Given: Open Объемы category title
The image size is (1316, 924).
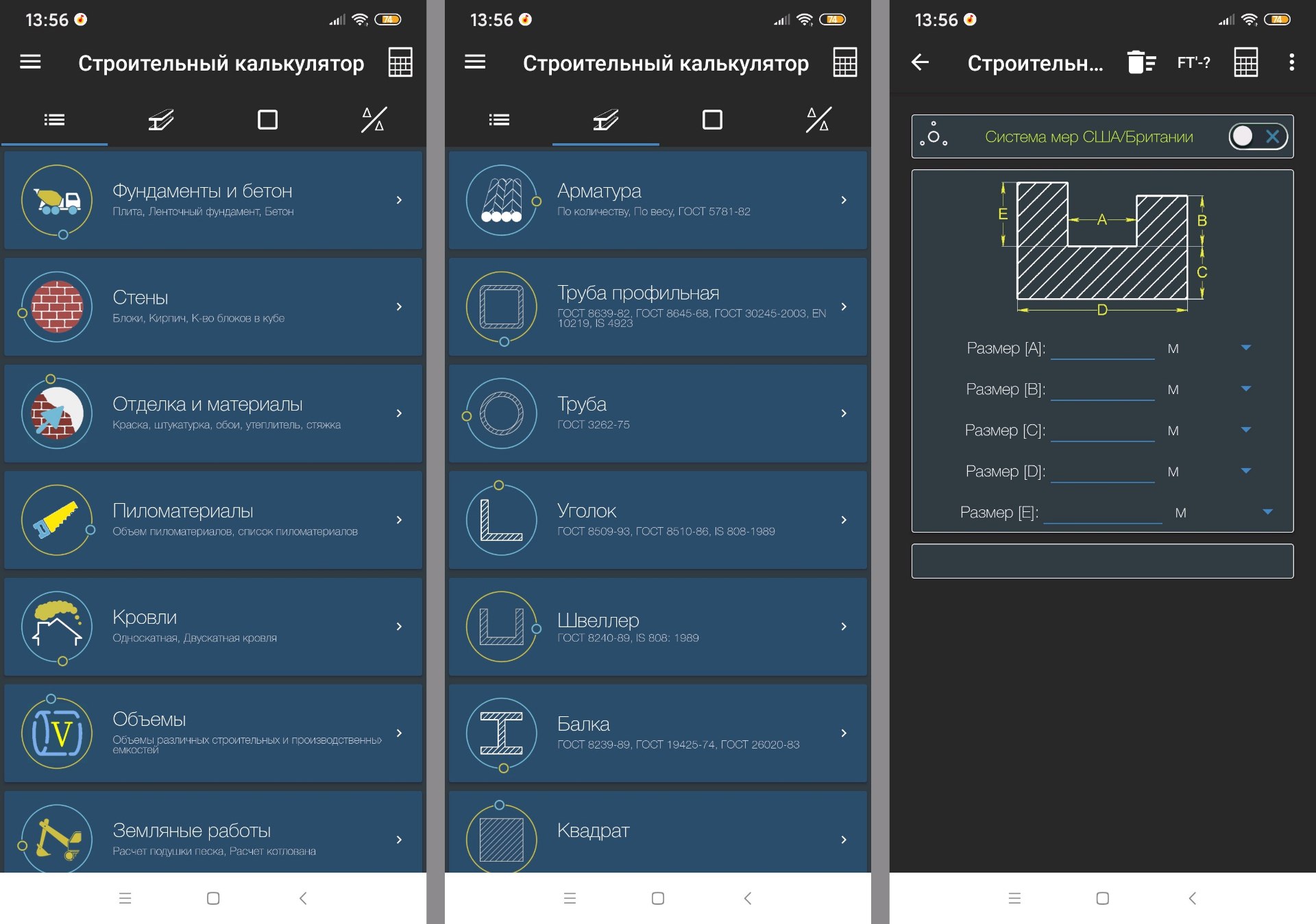Looking at the screenshot, I should click(x=149, y=719).
